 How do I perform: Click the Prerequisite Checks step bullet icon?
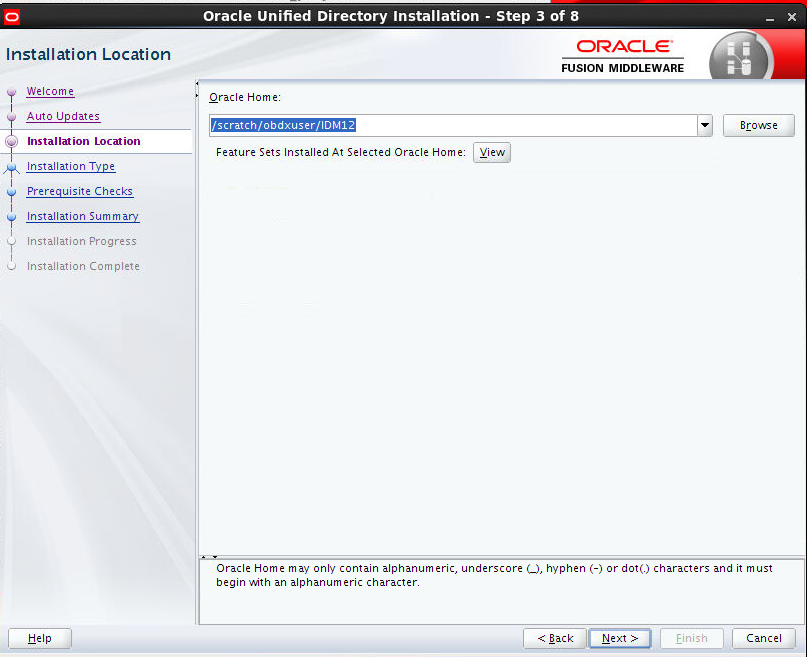coord(12,191)
